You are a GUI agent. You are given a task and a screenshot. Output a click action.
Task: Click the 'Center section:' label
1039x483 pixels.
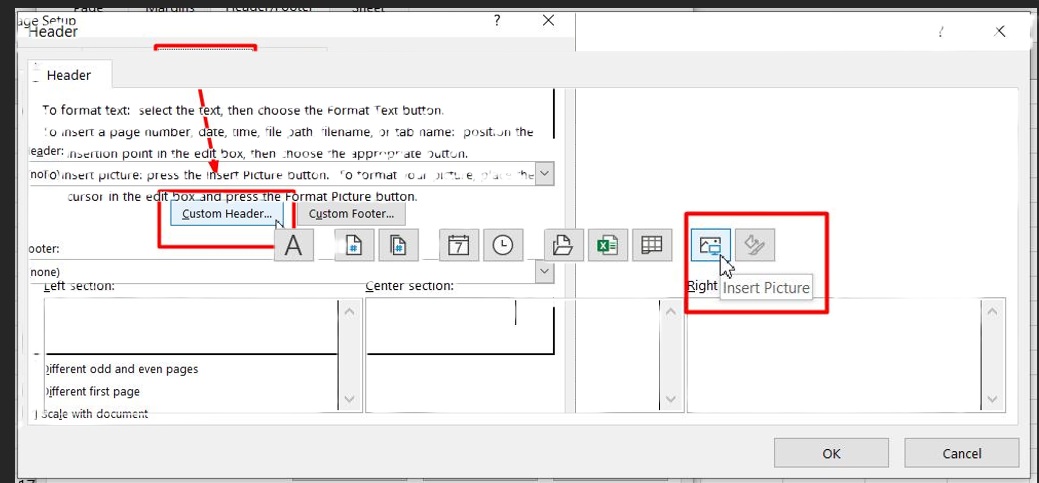coord(410,286)
